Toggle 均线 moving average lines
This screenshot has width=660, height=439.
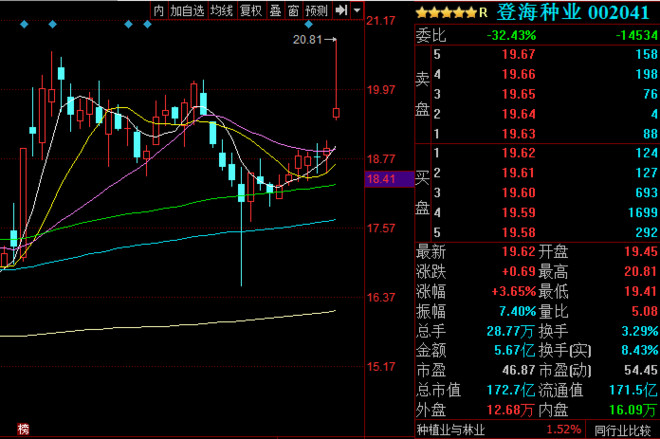pos(222,11)
